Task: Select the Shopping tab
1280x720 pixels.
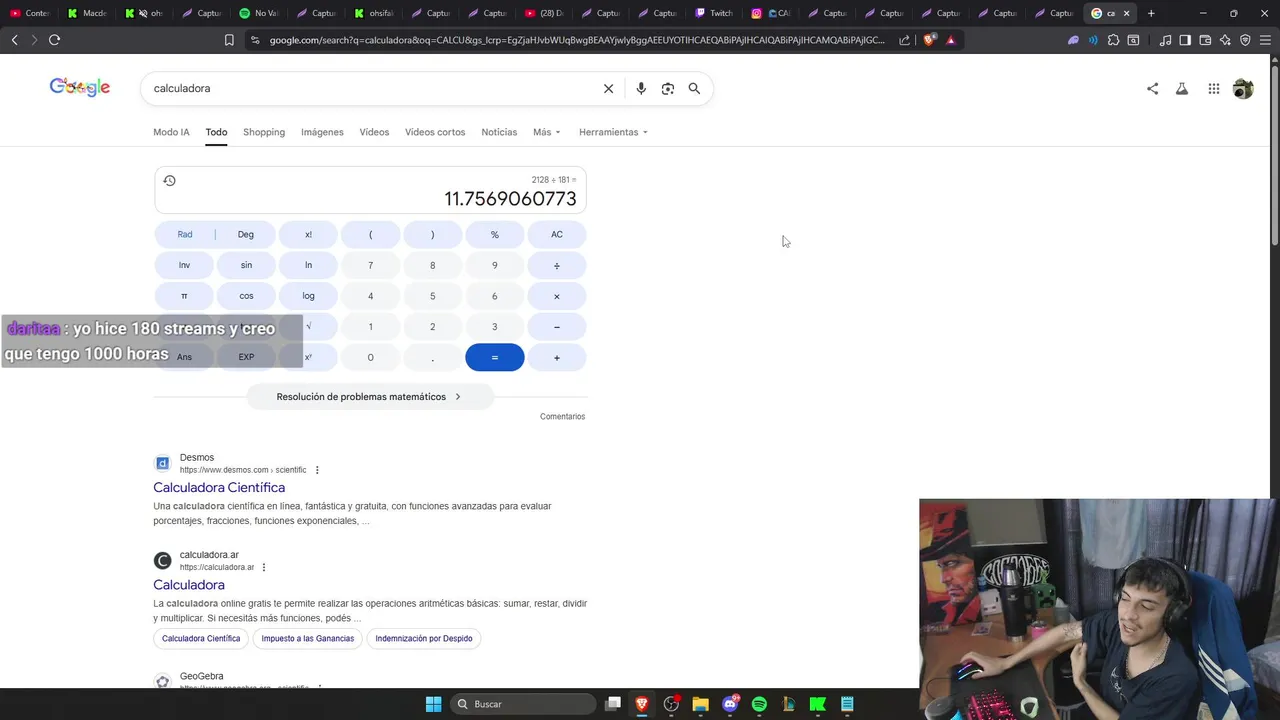Action: tap(264, 132)
